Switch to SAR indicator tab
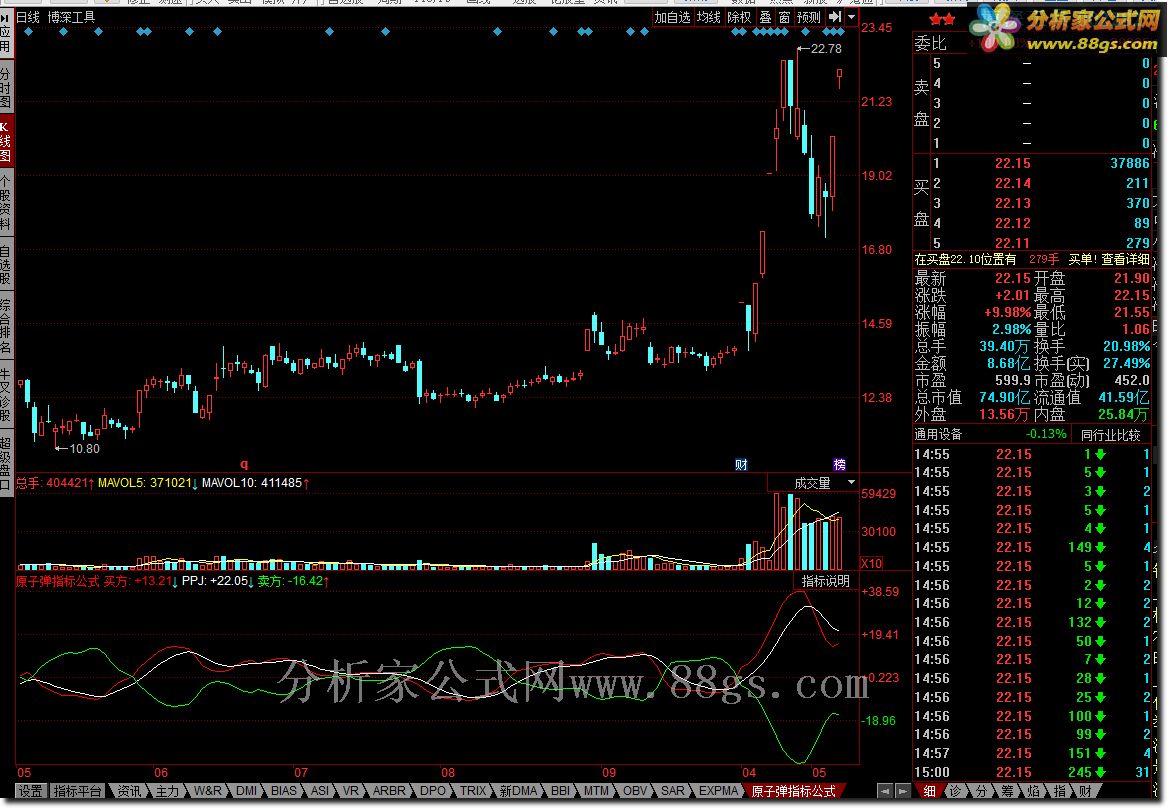The image size is (1169, 809). pos(672,791)
